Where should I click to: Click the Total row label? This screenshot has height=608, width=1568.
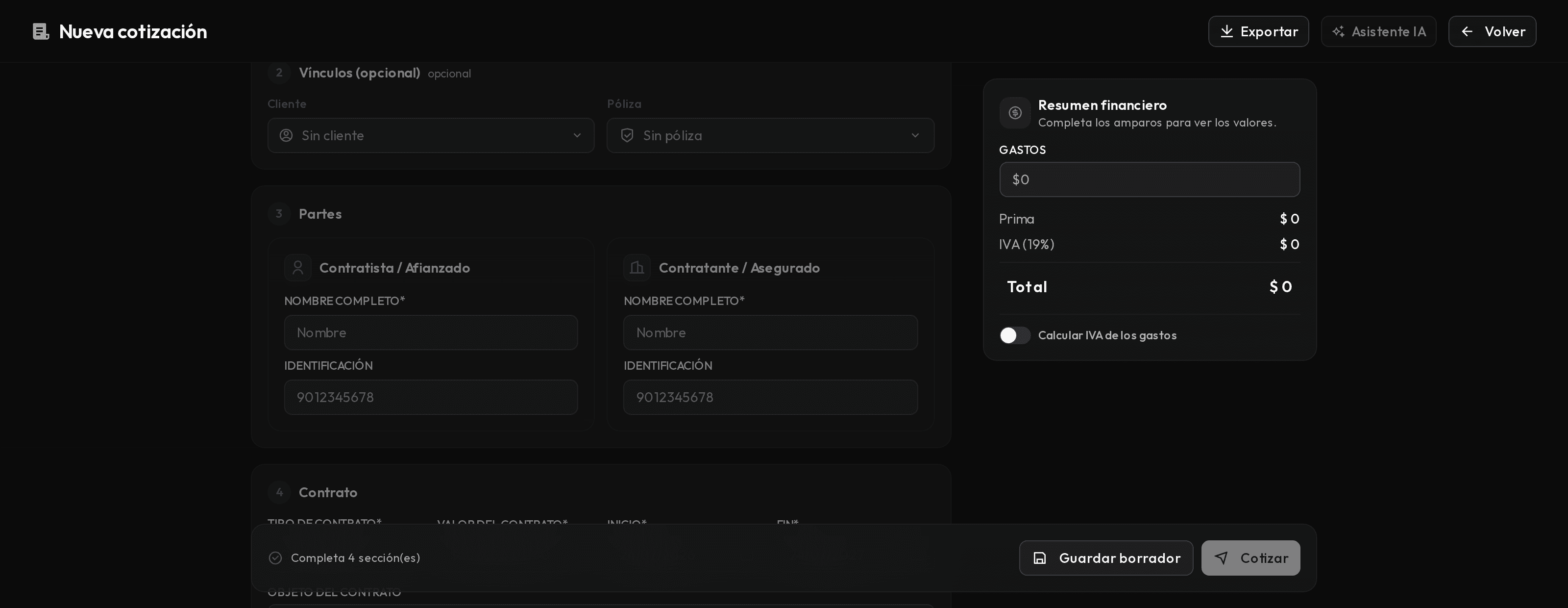coord(1027,287)
